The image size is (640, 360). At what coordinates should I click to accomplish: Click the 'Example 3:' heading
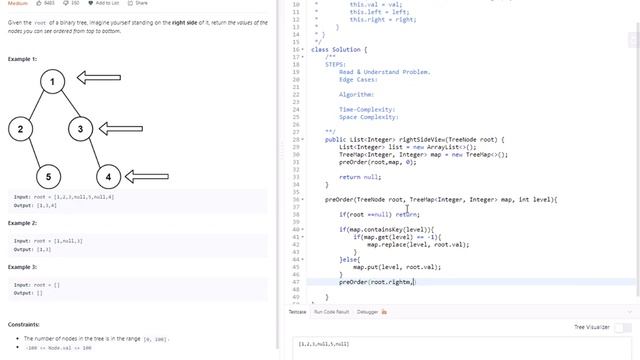coord(22,267)
